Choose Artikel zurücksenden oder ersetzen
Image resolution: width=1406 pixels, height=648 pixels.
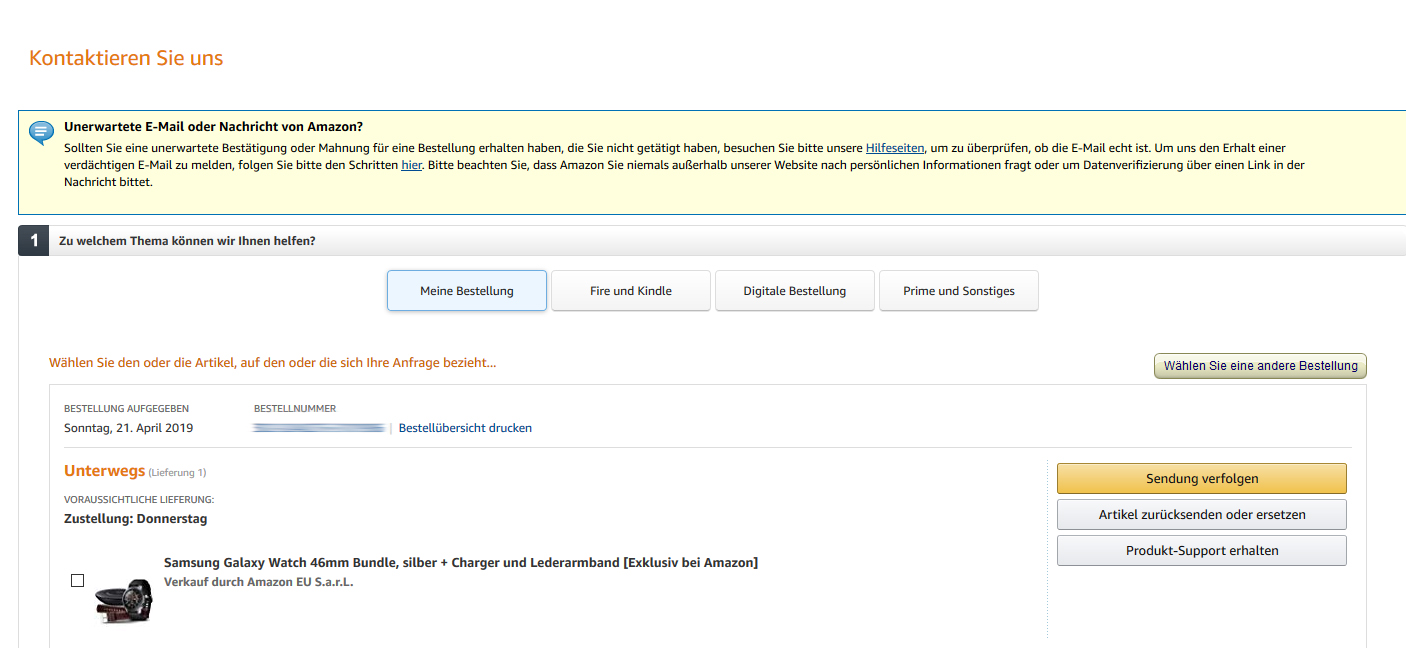[x=1201, y=514]
